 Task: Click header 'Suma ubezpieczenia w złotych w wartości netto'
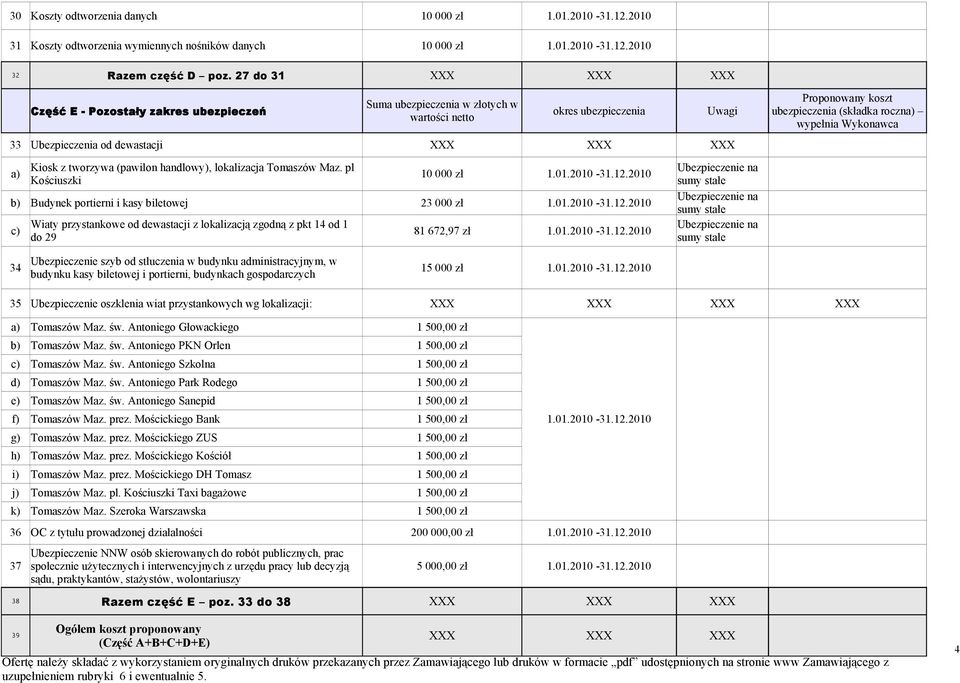click(442, 111)
